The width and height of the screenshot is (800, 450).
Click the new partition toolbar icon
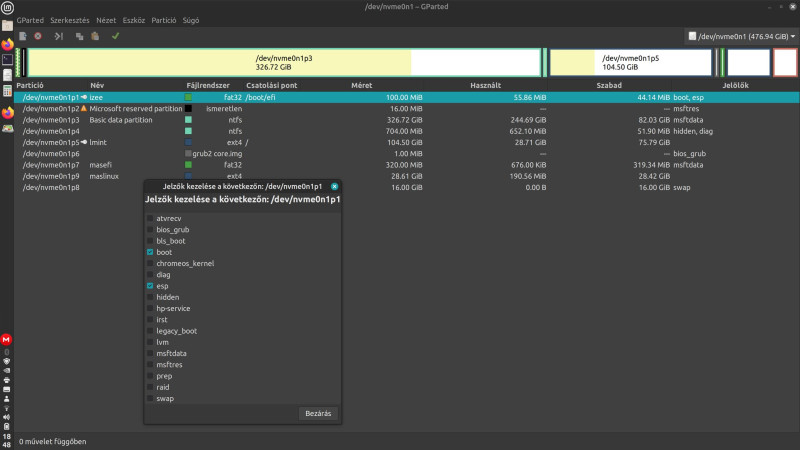22,36
